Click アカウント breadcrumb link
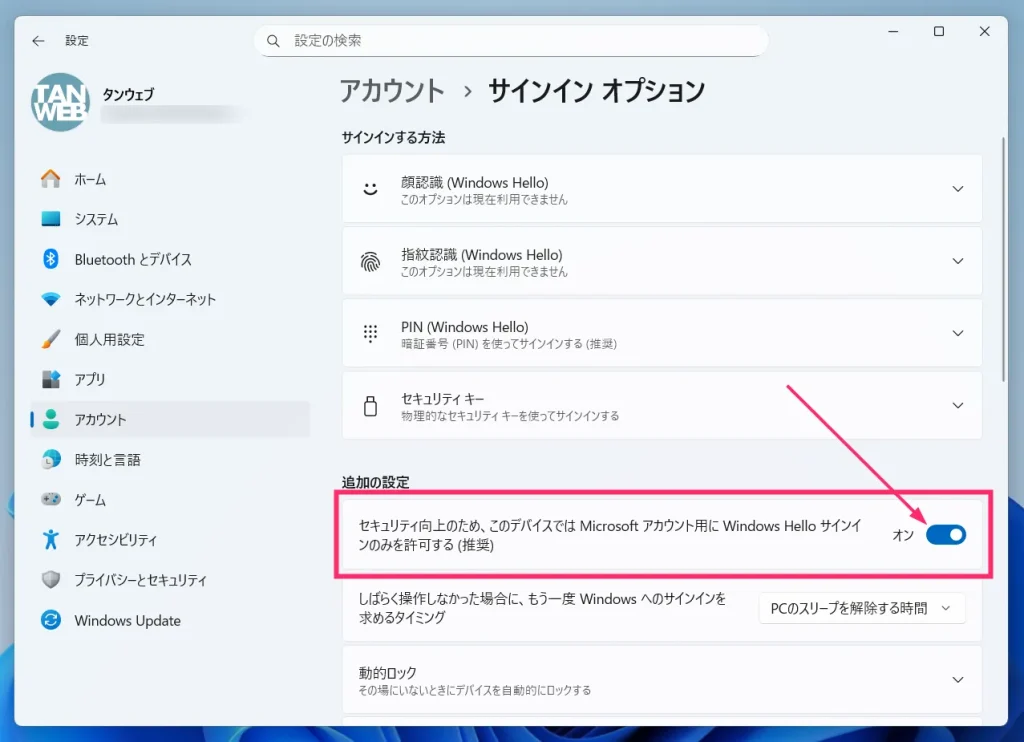Screen dimensions: 1024x742 coord(392,91)
